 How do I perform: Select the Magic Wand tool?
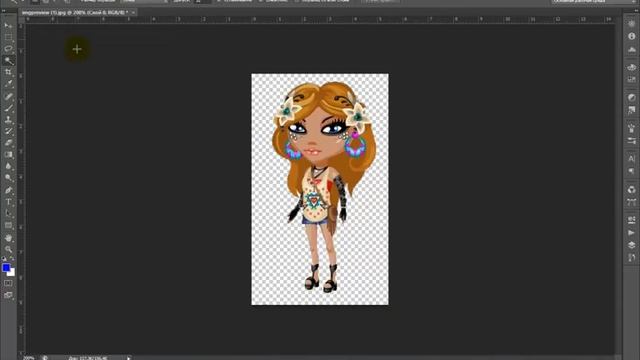pyautogui.click(x=8, y=61)
